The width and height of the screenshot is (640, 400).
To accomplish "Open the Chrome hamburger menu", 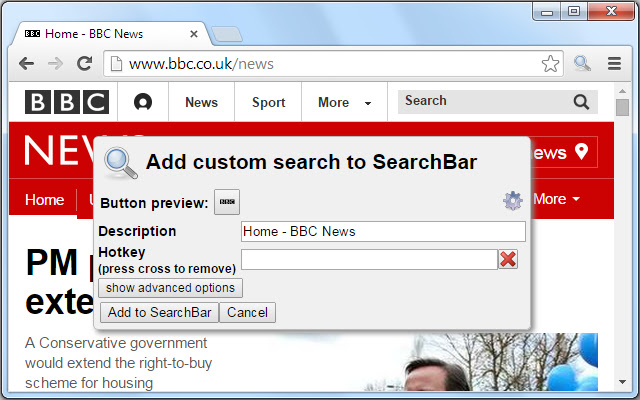I will [614, 63].
